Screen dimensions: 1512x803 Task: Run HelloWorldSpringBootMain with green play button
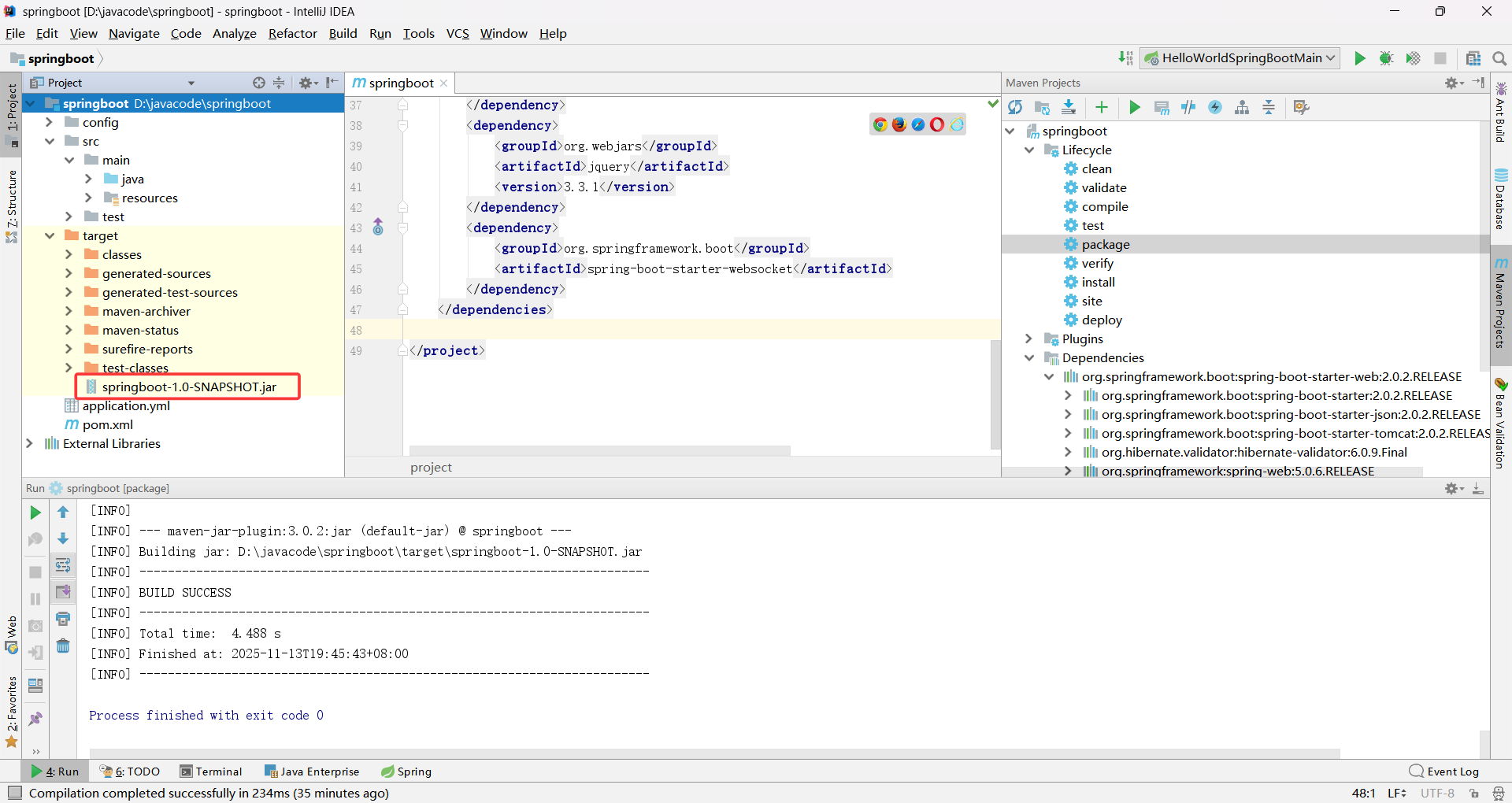1360,58
